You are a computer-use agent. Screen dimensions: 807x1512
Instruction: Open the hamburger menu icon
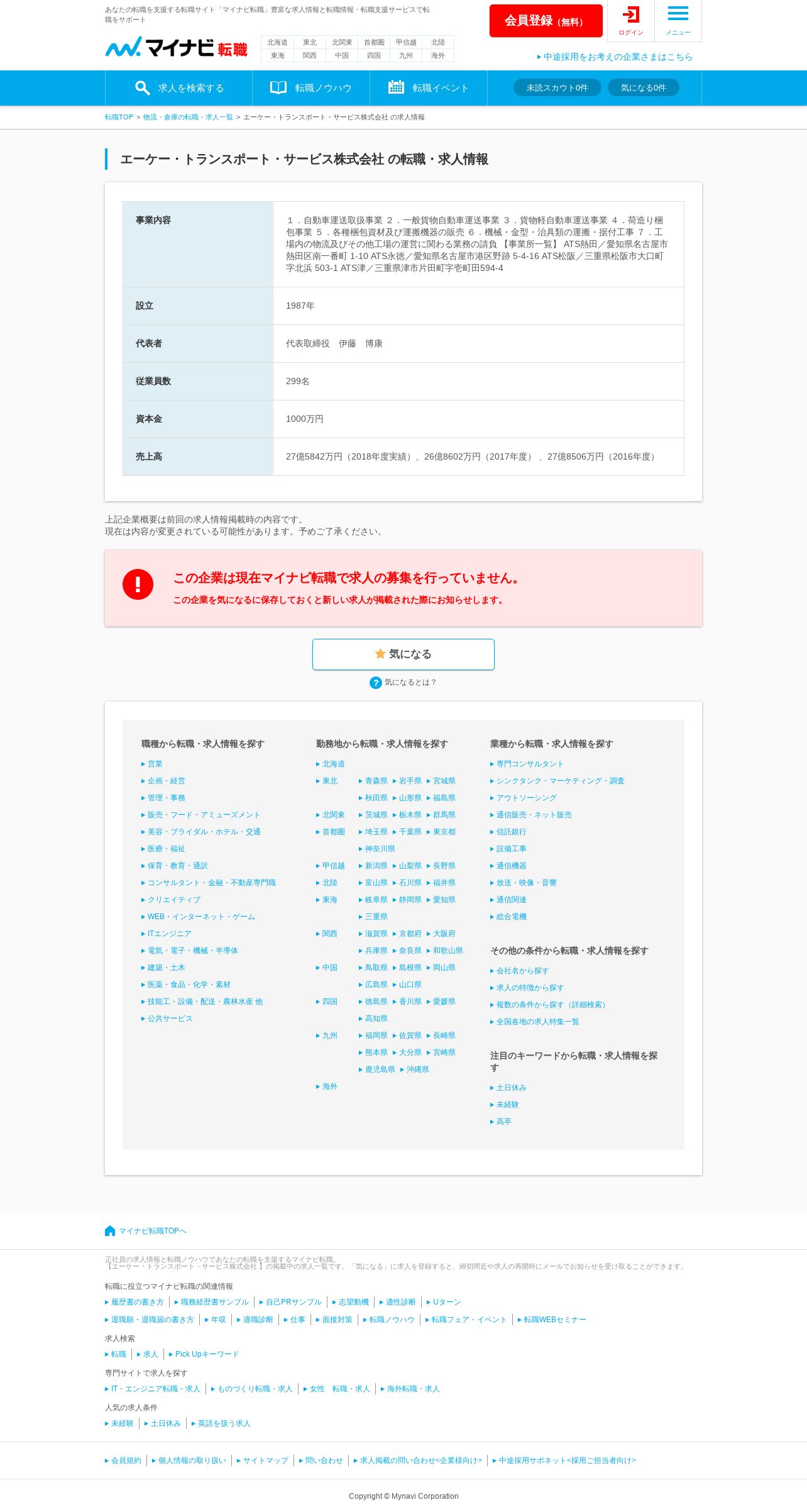[678, 13]
